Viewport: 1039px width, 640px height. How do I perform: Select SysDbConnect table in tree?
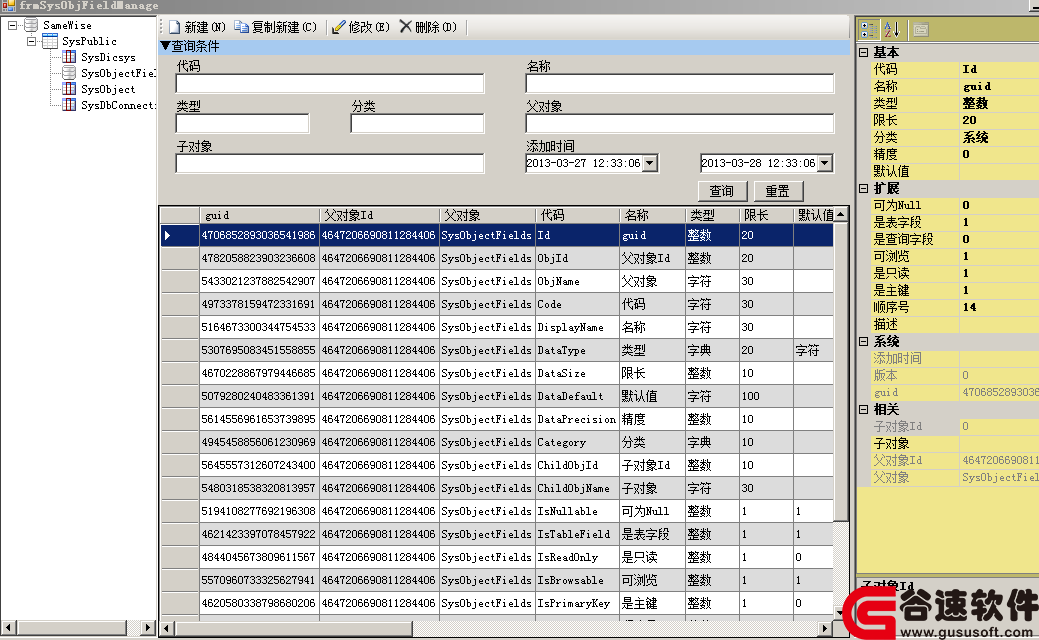click(118, 105)
